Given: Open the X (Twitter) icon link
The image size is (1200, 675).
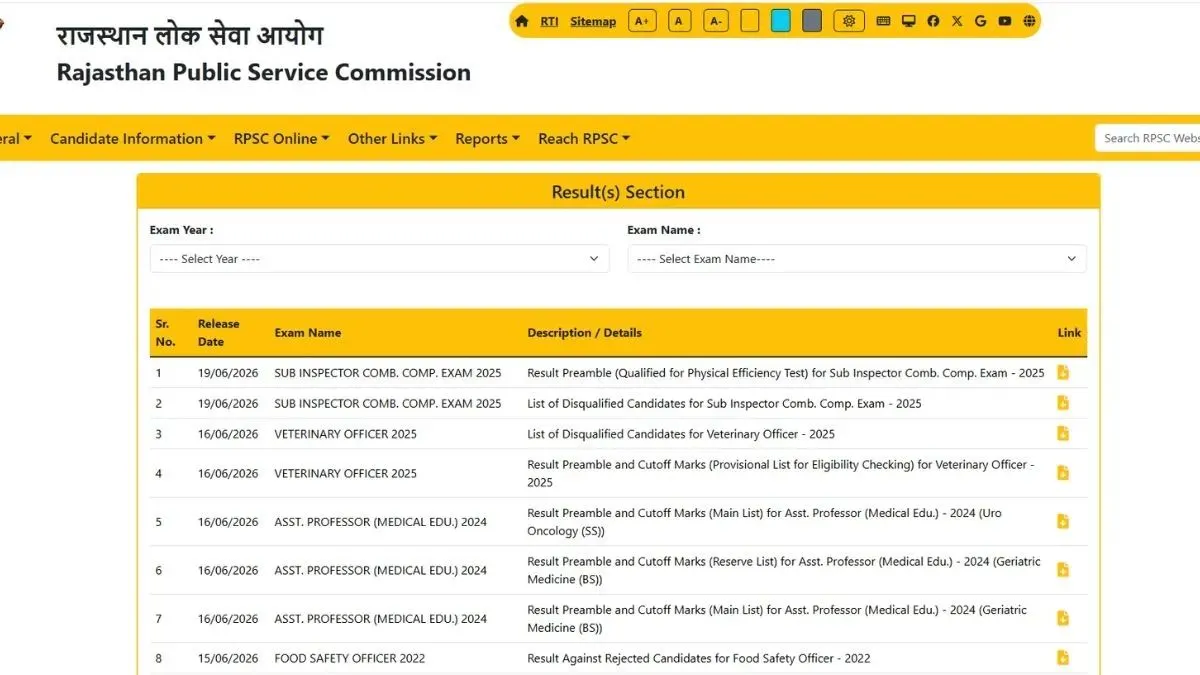Looking at the screenshot, I should pyautogui.click(x=957, y=21).
